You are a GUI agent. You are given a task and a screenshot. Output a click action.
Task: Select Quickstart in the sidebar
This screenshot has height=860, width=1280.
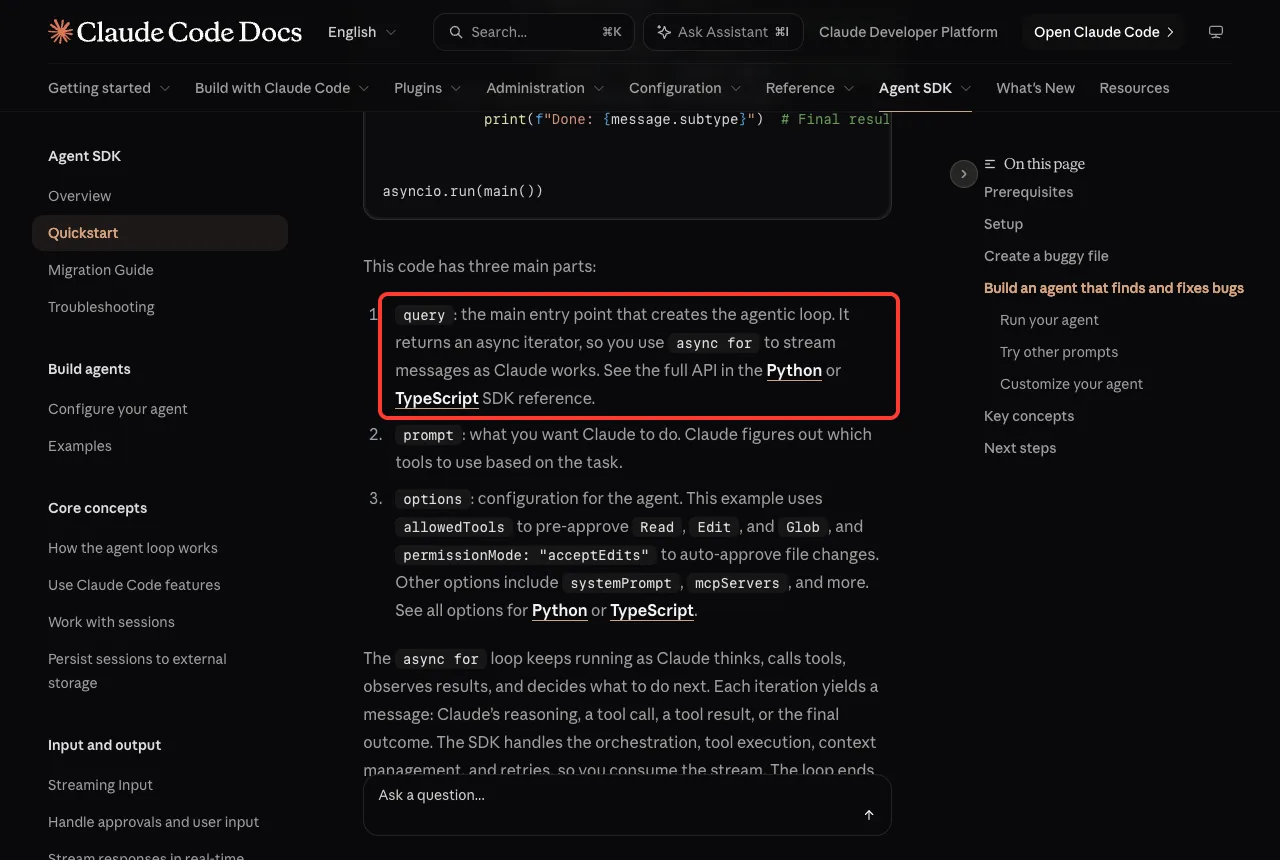click(160, 233)
